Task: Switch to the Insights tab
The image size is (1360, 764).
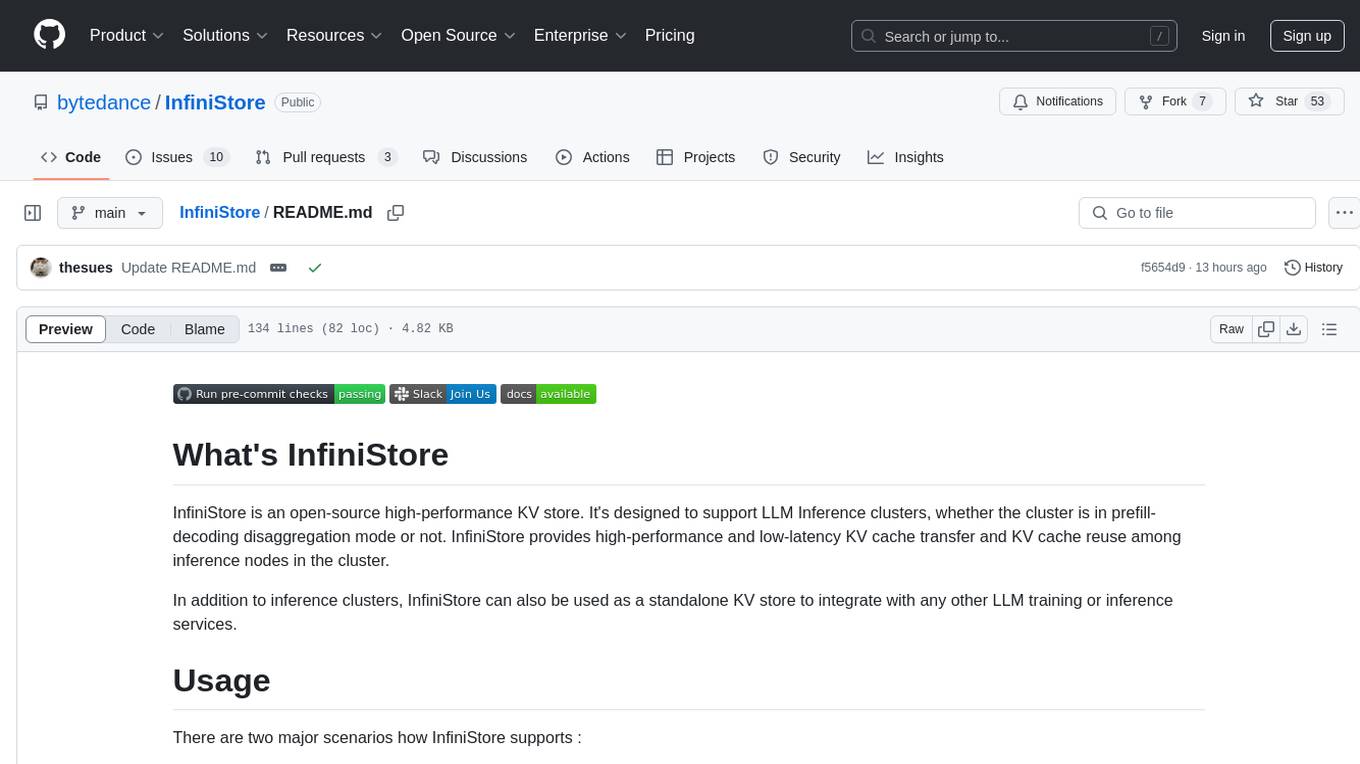Action: pyautogui.click(x=905, y=157)
